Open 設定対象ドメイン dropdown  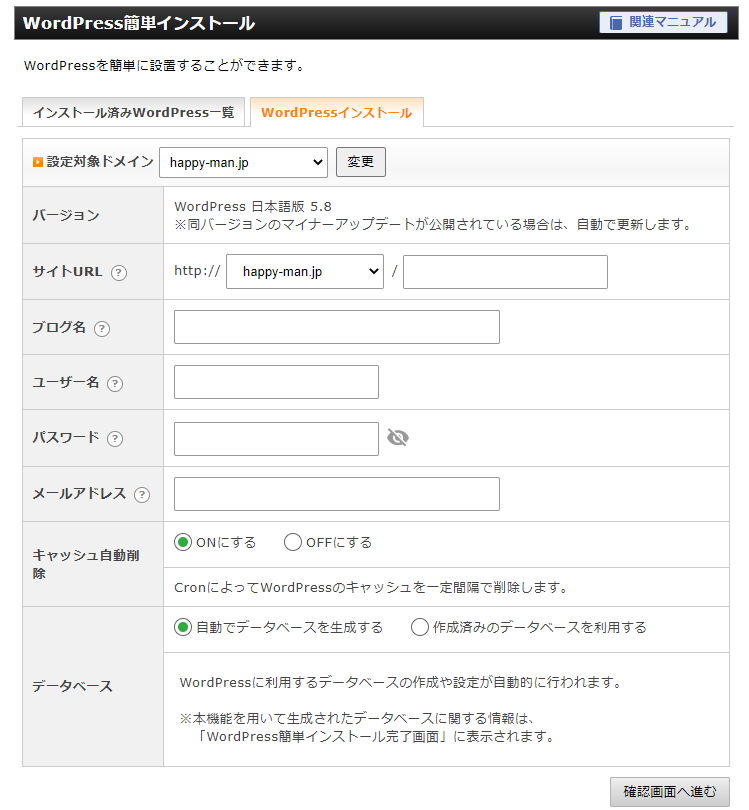click(x=243, y=163)
